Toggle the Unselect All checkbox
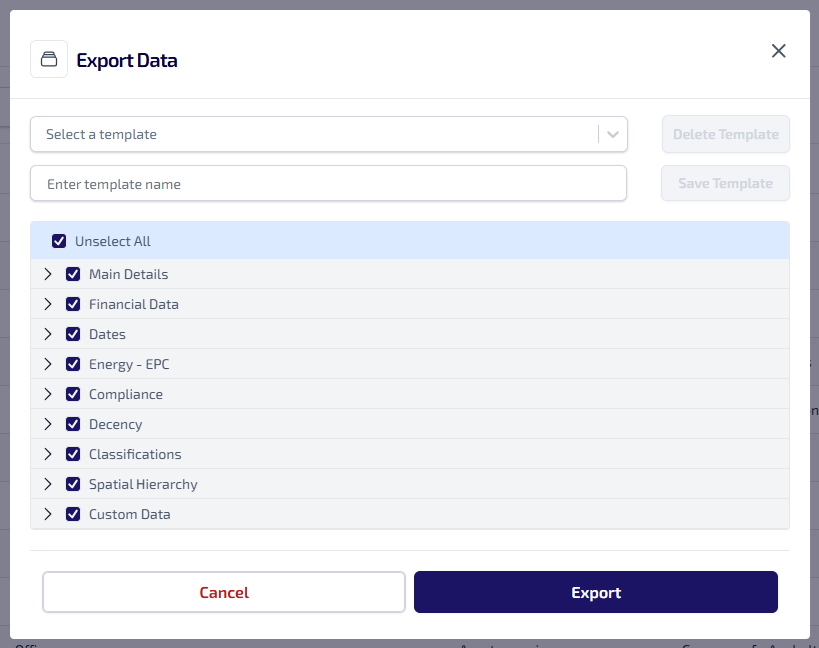The width and height of the screenshot is (819, 648). pos(59,241)
